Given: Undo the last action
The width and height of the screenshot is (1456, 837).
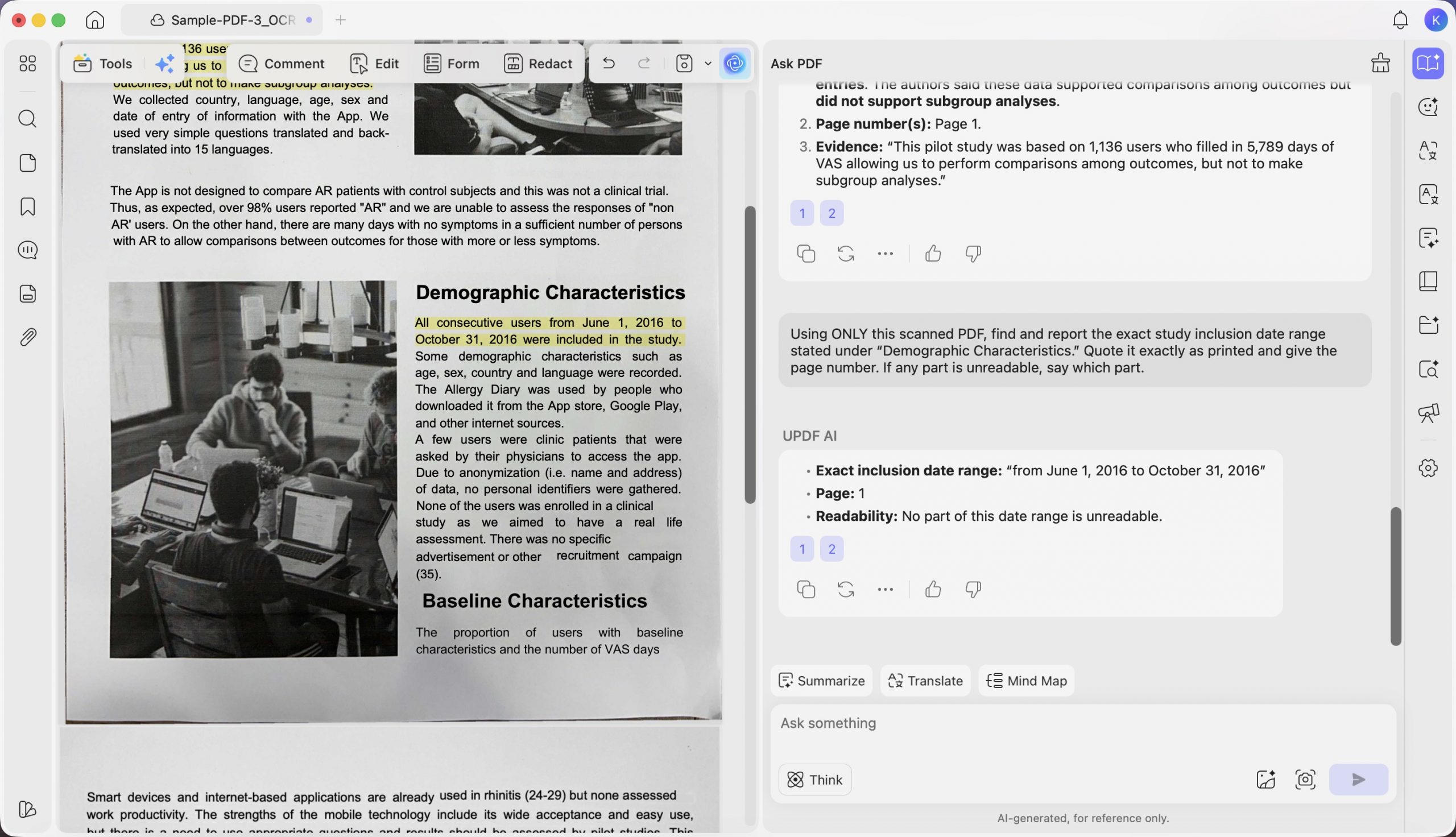Looking at the screenshot, I should (x=608, y=63).
